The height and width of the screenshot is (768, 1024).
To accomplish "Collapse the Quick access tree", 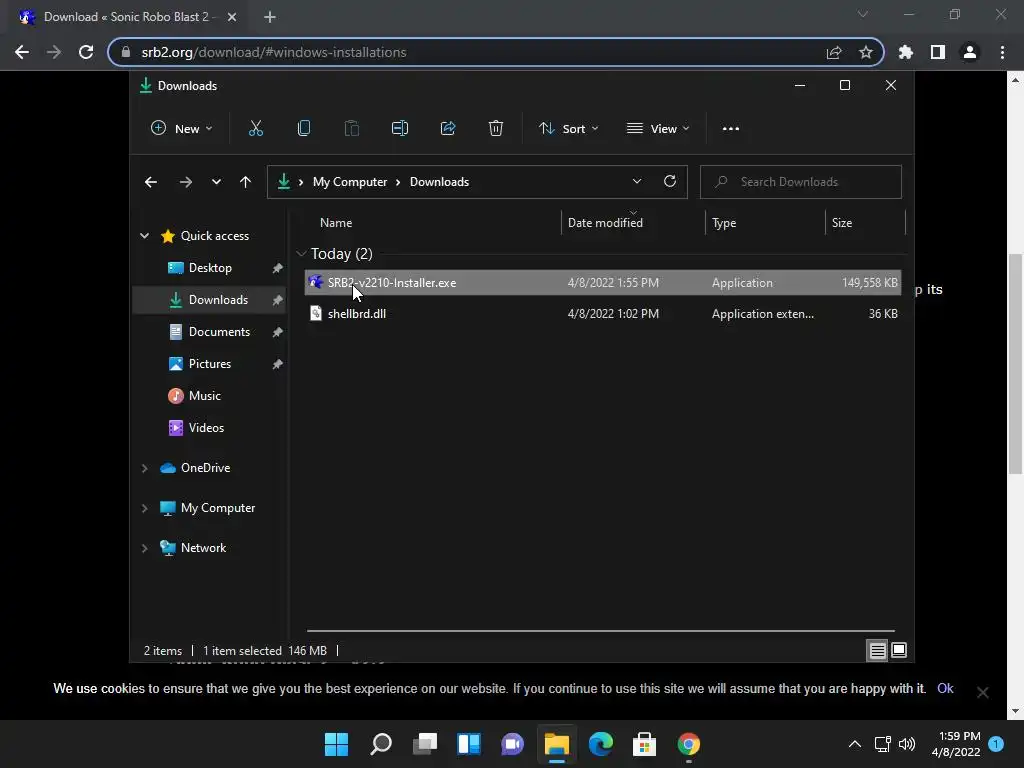I will click(x=144, y=236).
